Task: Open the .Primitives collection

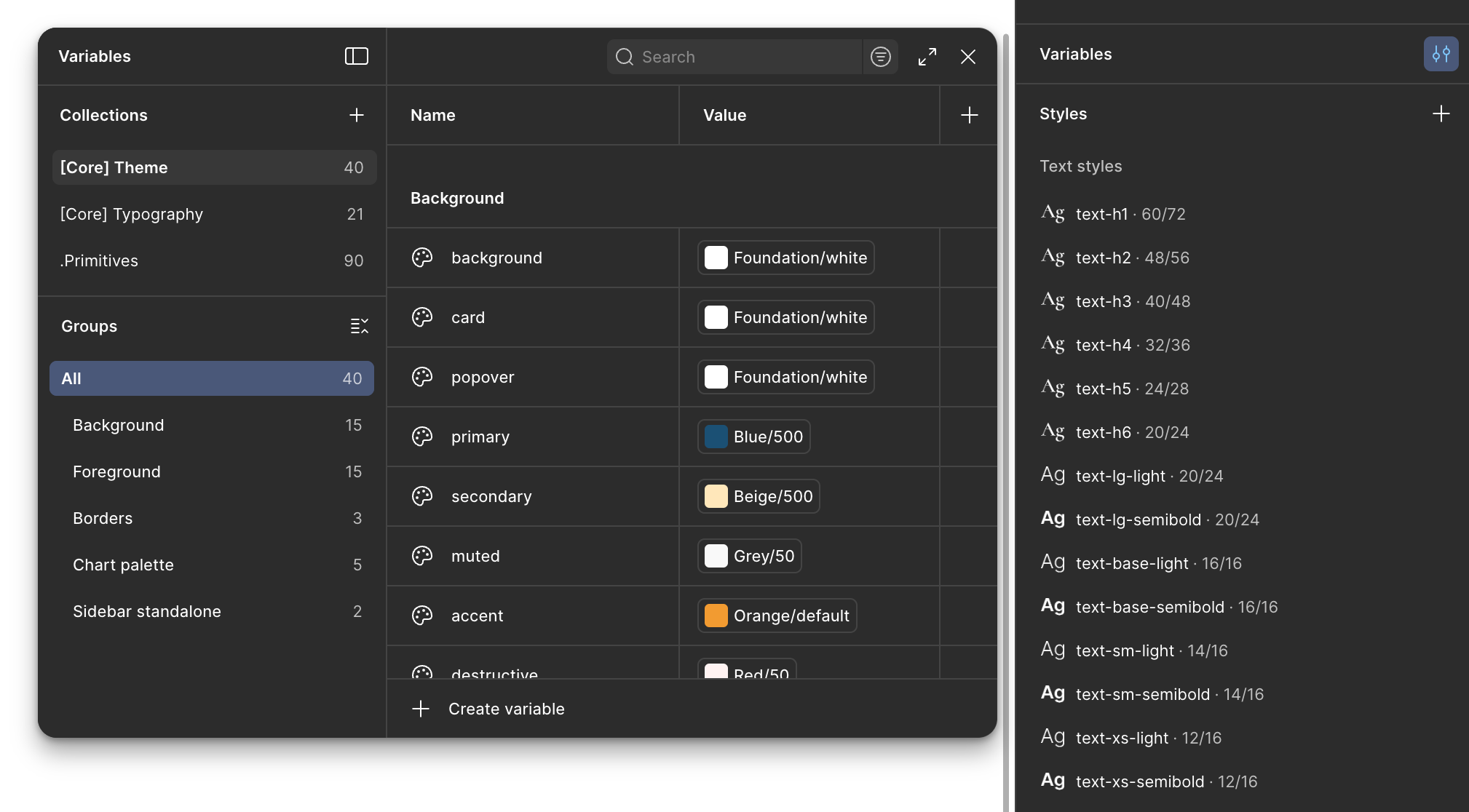Action: [x=100, y=260]
